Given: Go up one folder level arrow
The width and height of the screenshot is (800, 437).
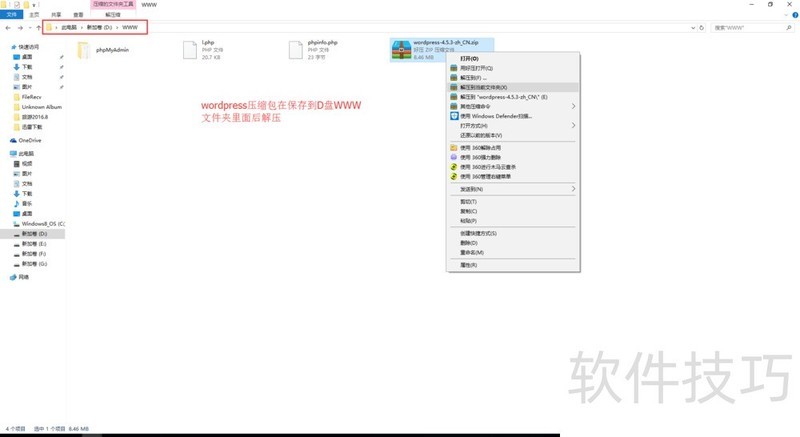Looking at the screenshot, I should pos(38,28).
